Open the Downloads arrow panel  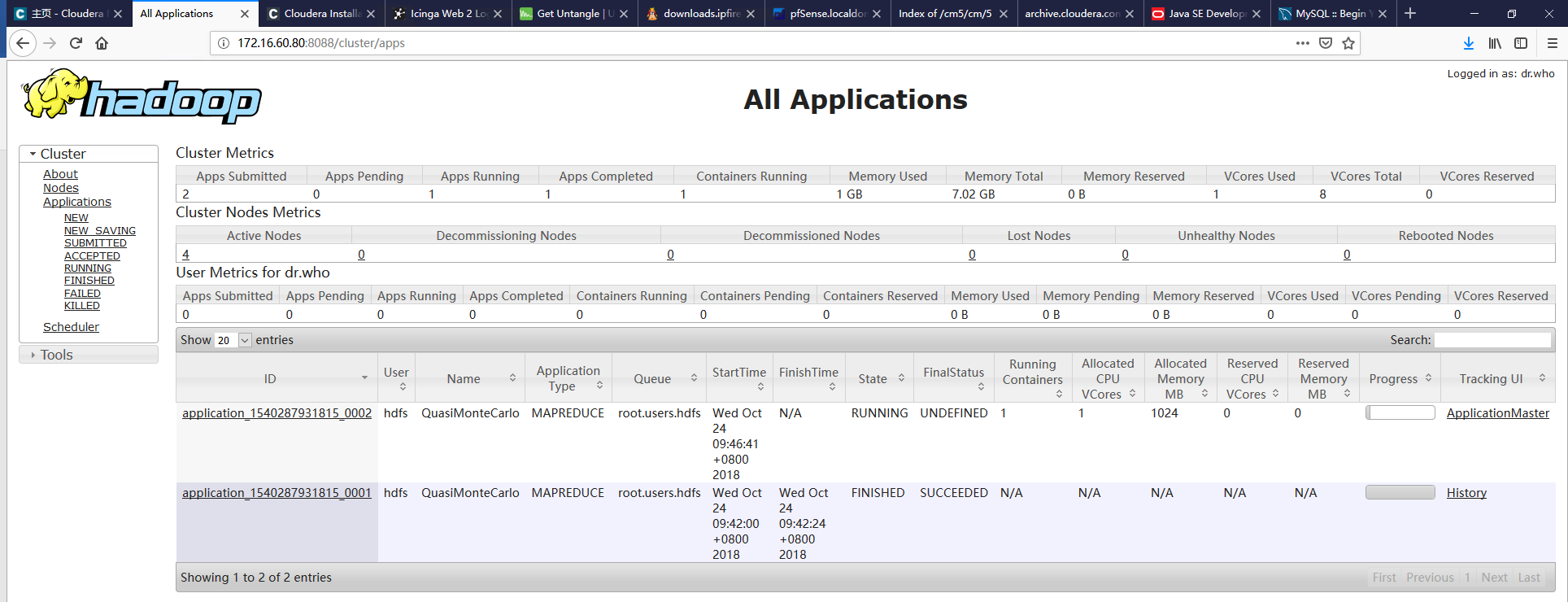click(x=1469, y=43)
